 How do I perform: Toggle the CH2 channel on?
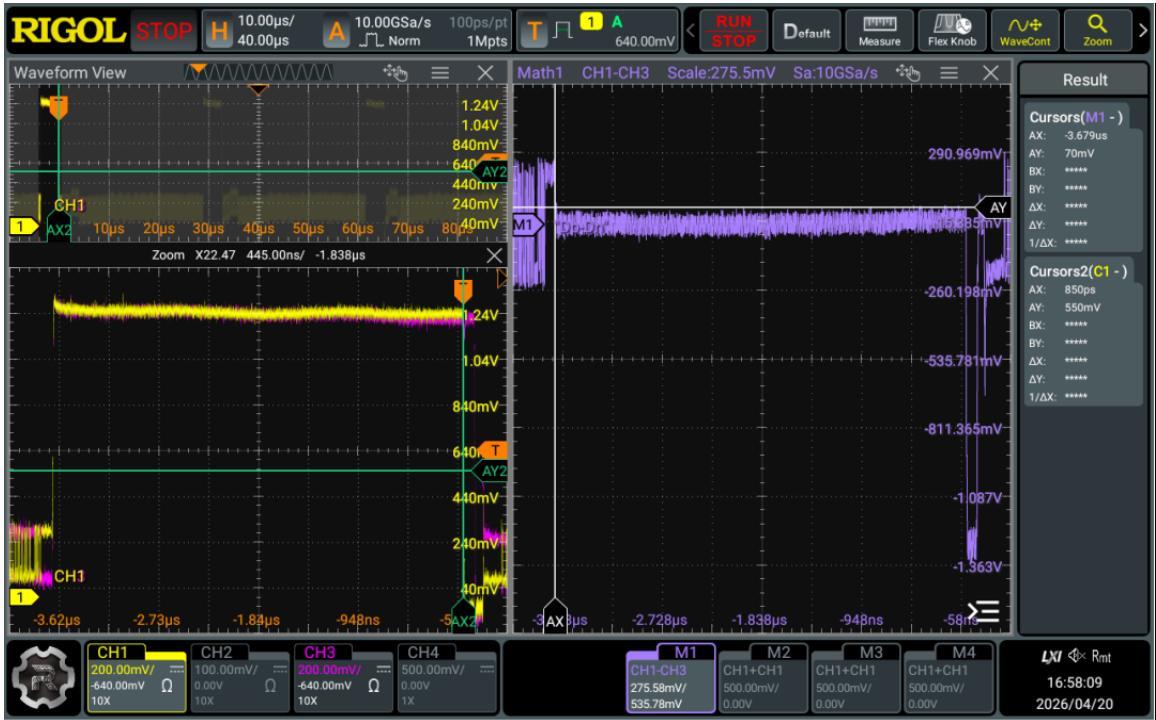240,678
